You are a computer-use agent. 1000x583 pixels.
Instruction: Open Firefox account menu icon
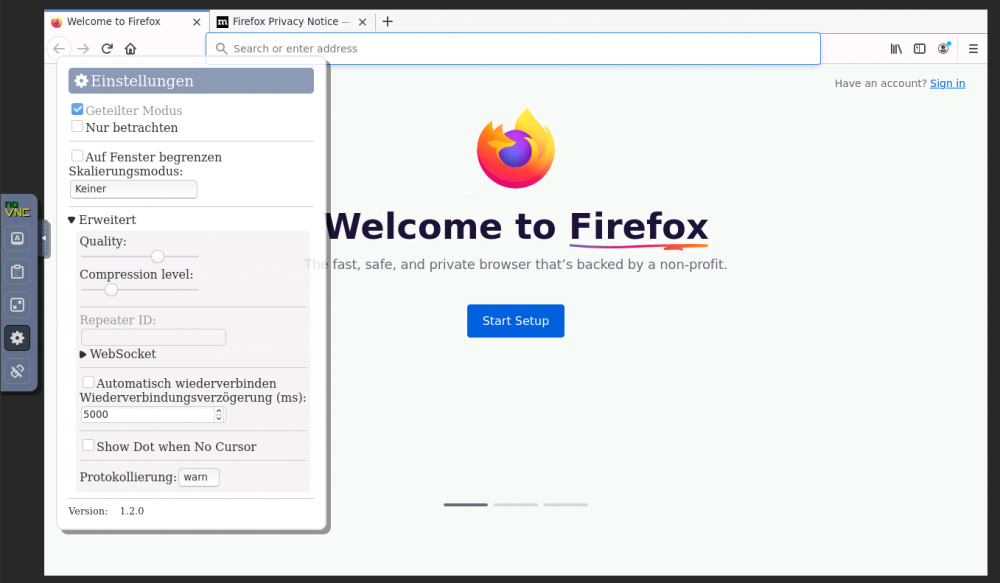943,48
